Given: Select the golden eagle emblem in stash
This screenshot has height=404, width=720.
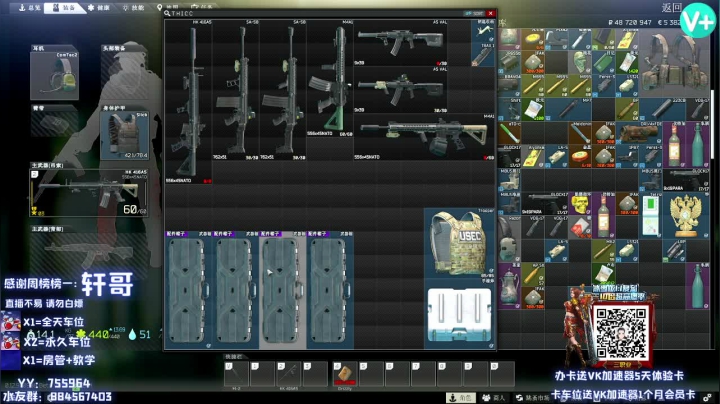Looking at the screenshot, I should coord(686,216).
